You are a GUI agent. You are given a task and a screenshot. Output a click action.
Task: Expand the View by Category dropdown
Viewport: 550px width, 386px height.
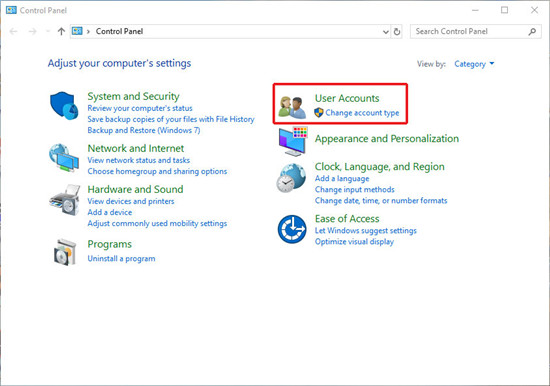[474, 64]
